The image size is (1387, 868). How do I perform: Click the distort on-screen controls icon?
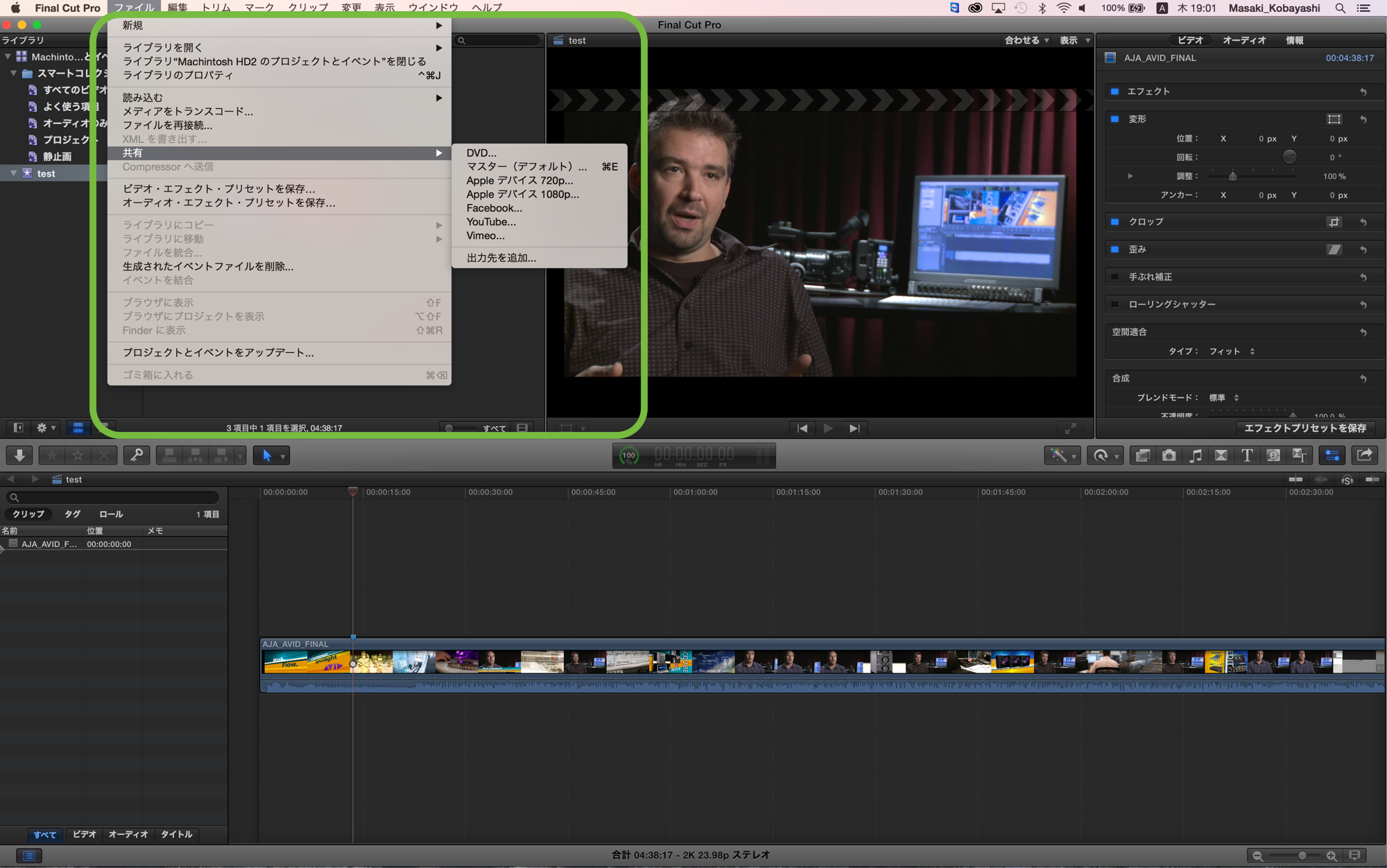point(1334,250)
